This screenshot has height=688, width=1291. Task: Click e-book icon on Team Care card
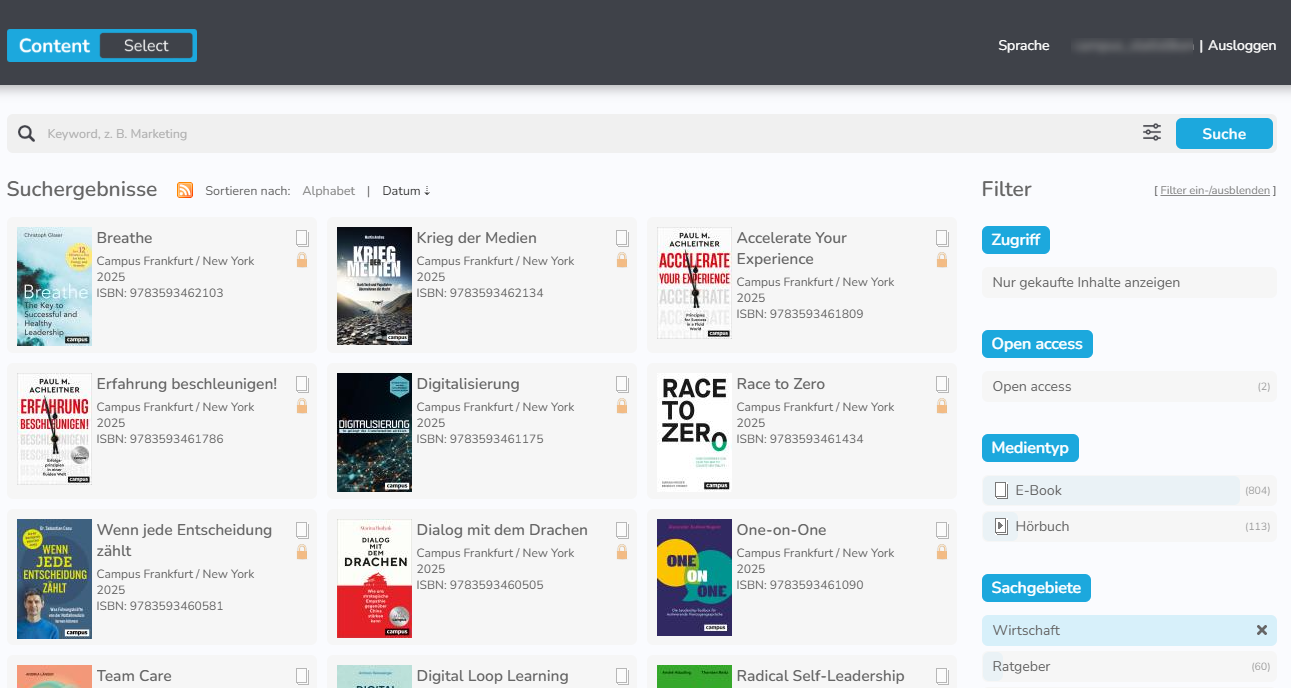point(302,677)
